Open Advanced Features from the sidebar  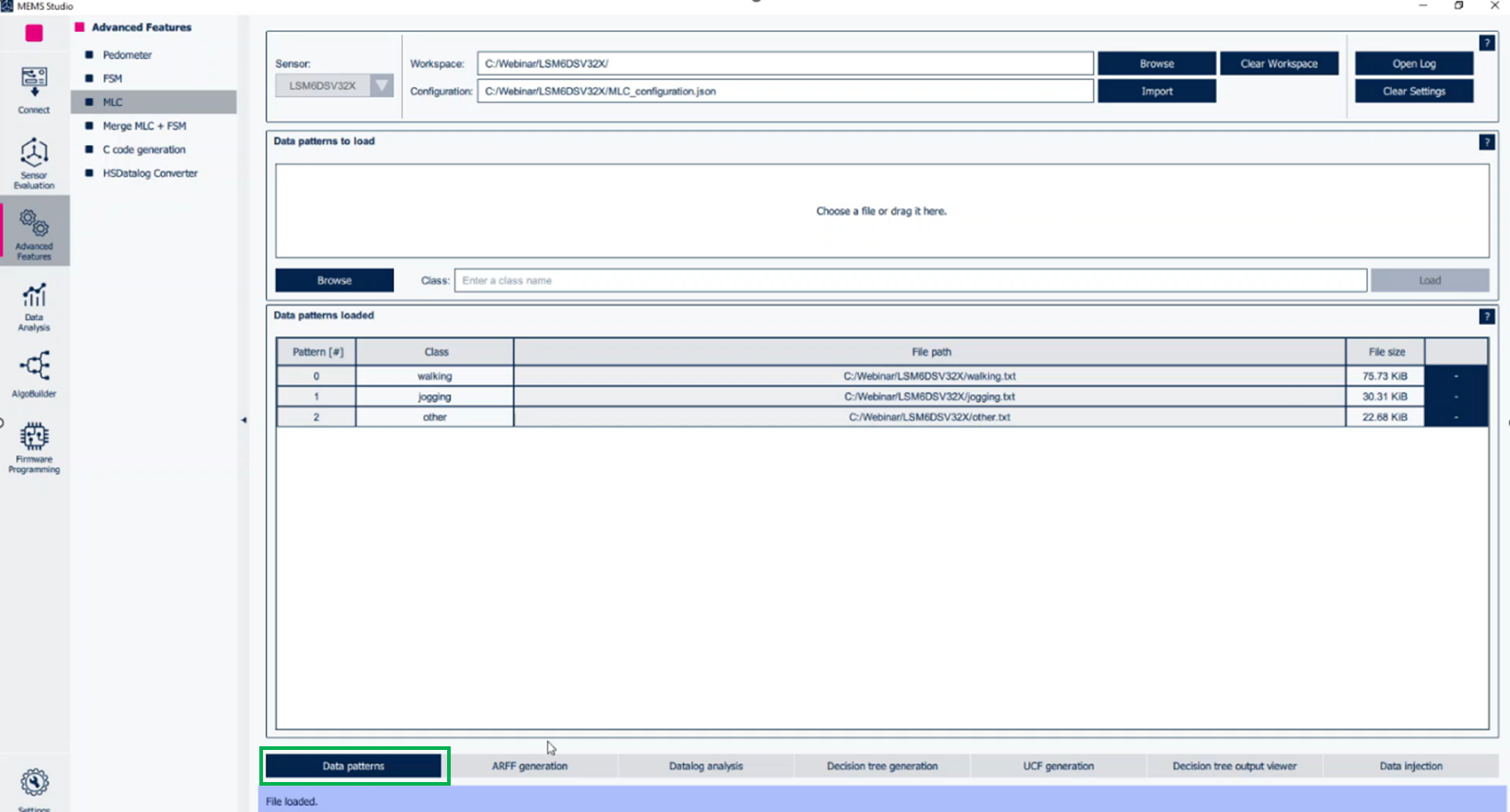click(x=33, y=230)
